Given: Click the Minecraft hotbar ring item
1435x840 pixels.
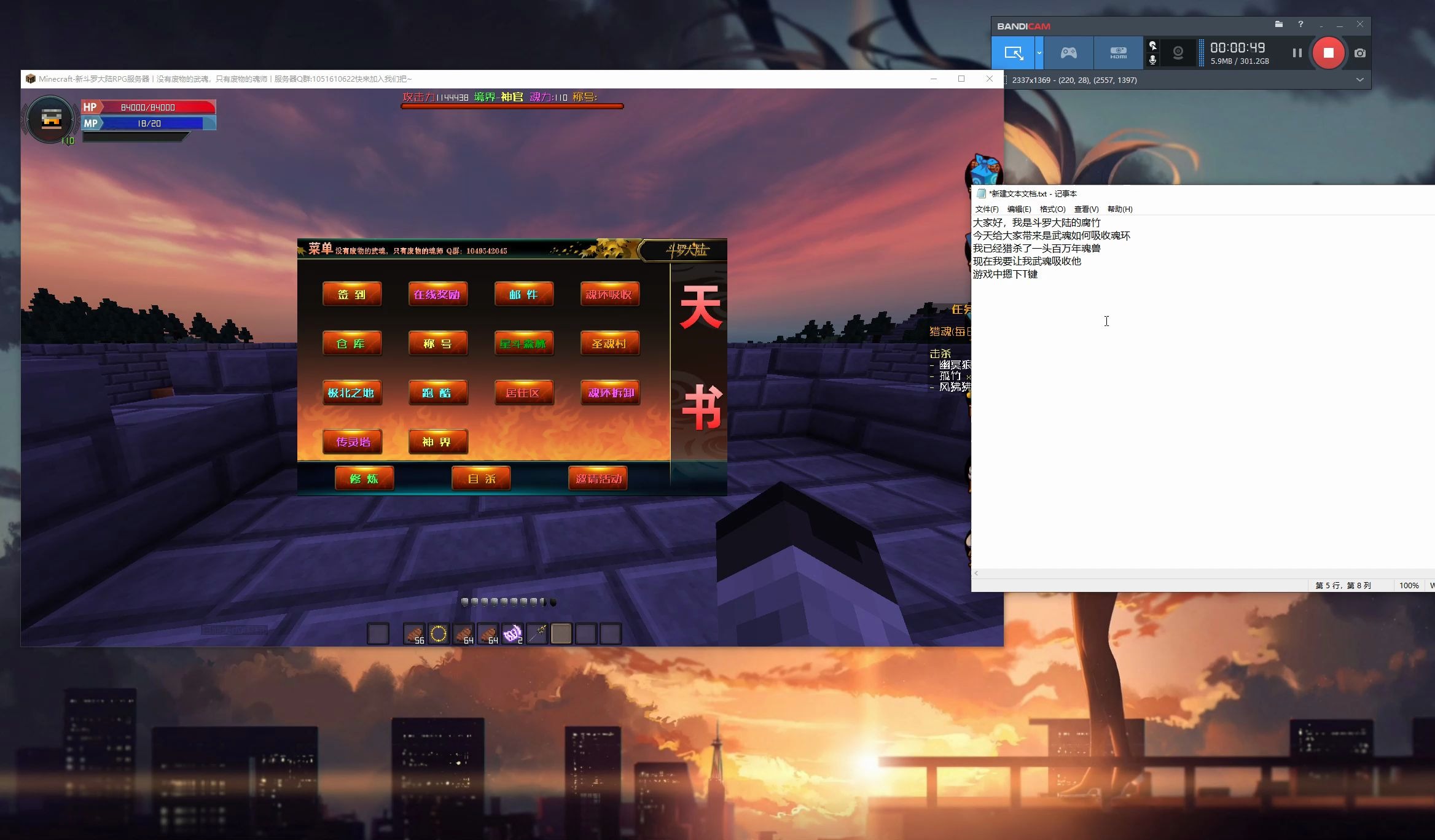Looking at the screenshot, I should click(438, 634).
